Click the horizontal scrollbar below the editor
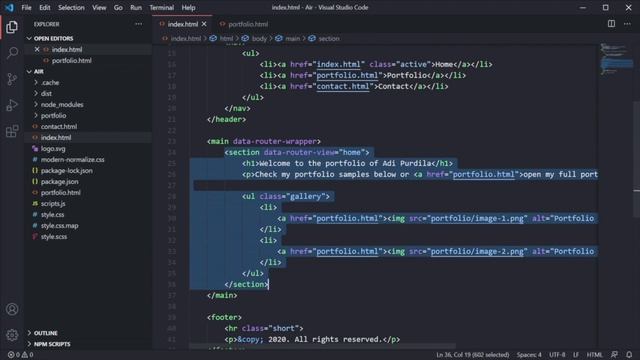Image resolution: width=640 pixels, height=360 pixels. click(x=322, y=346)
